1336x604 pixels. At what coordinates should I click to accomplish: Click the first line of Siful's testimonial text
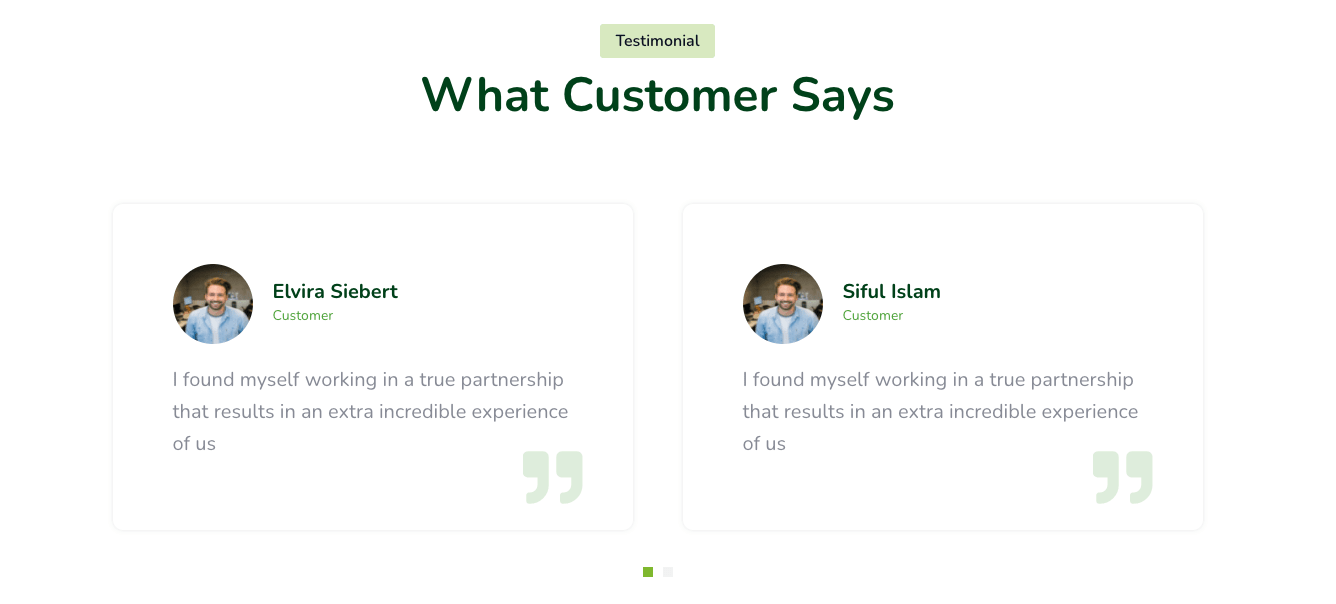point(938,380)
